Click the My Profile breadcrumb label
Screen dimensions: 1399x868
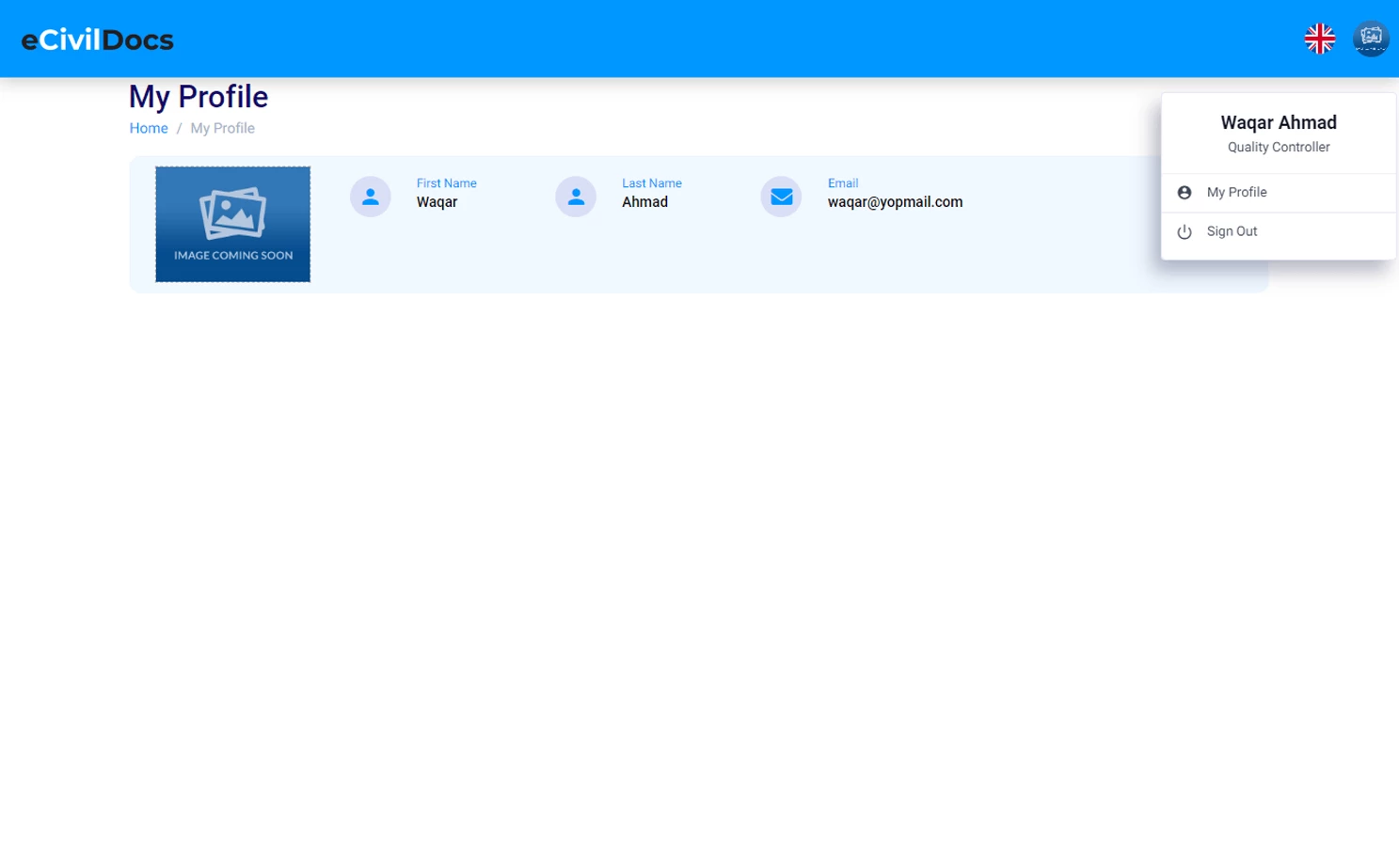222,128
